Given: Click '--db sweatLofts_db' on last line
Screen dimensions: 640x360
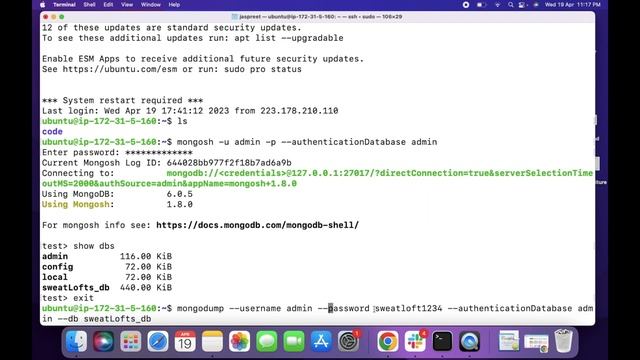Looking at the screenshot, I should click(x=104, y=319).
